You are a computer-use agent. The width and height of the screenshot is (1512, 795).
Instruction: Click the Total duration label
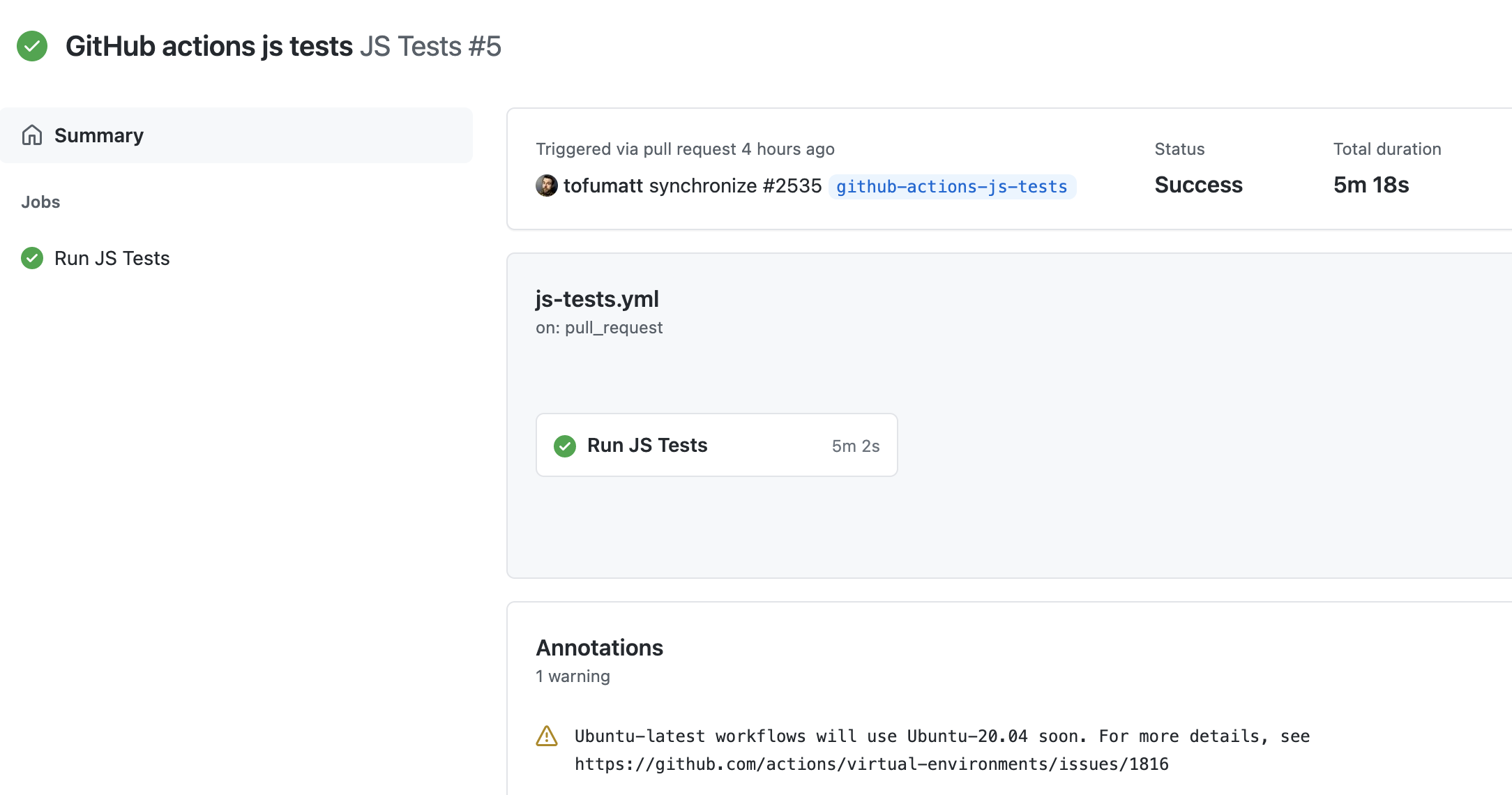pyautogui.click(x=1387, y=149)
